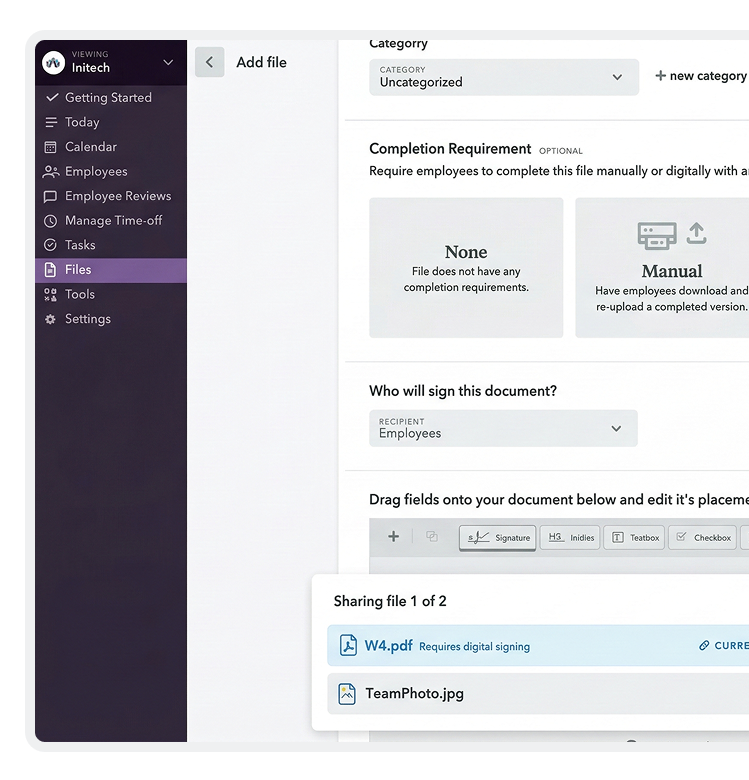749x780 pixels.
Task: Click the back arrow beside Add file
Action: (x=209, y=62)
